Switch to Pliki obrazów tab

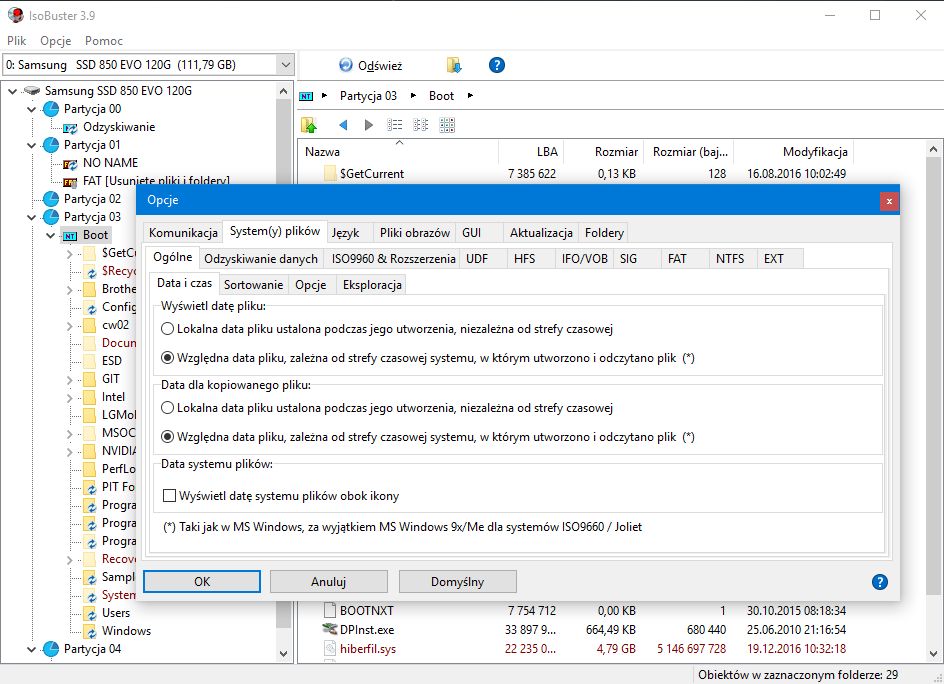click(415, 232)
